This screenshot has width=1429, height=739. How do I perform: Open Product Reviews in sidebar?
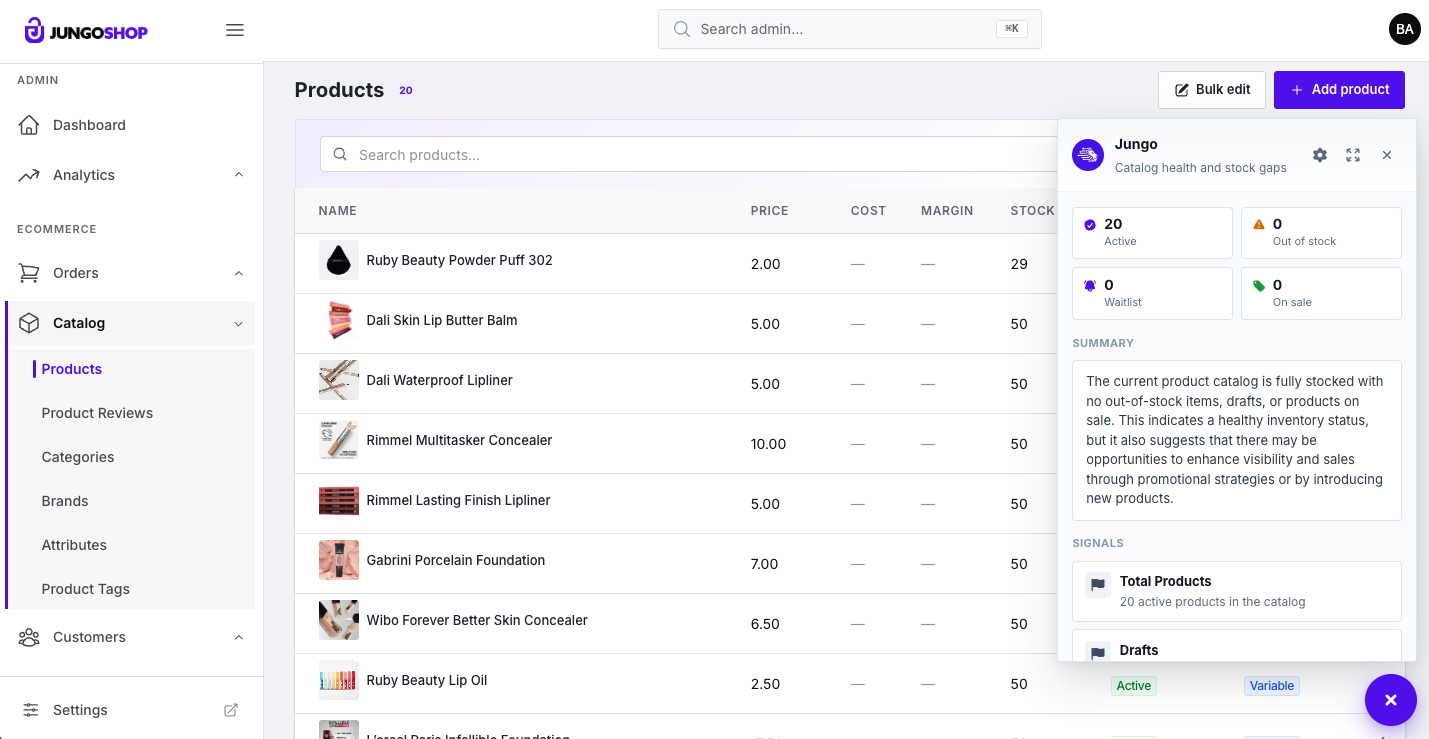coord(97,413)
